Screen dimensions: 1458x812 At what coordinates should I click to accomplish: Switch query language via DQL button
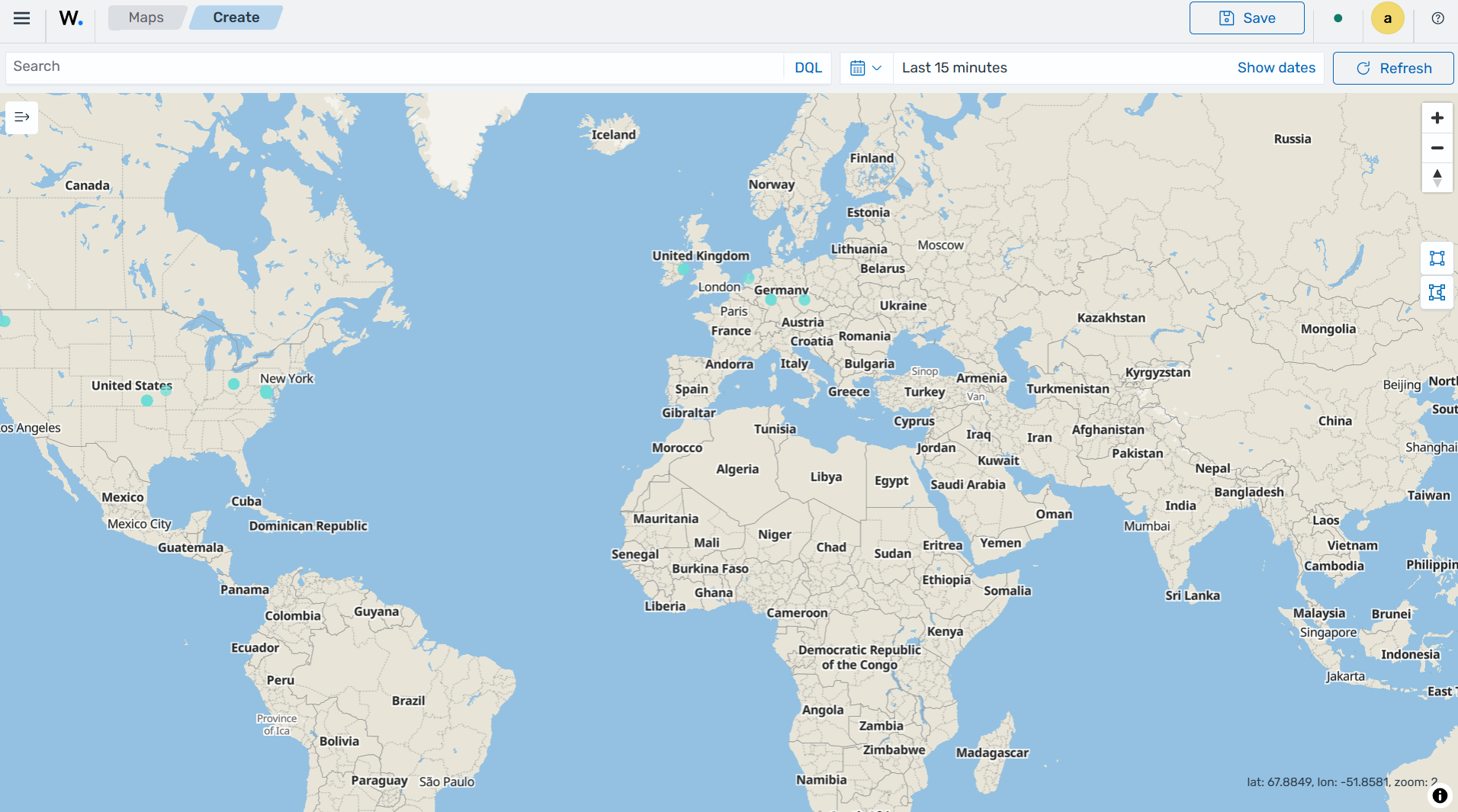(x=808, y=68)
